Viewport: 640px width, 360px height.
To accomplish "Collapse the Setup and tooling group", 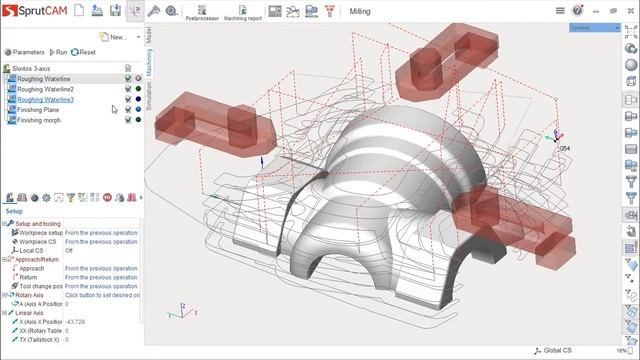I will pyautogui.click(x=4, y=224).
